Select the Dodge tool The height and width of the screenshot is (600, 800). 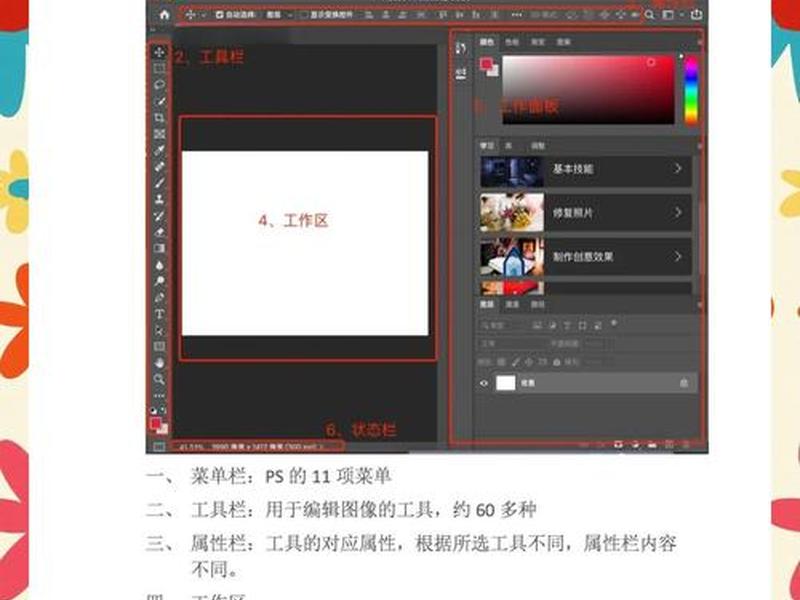pos(159,281)
